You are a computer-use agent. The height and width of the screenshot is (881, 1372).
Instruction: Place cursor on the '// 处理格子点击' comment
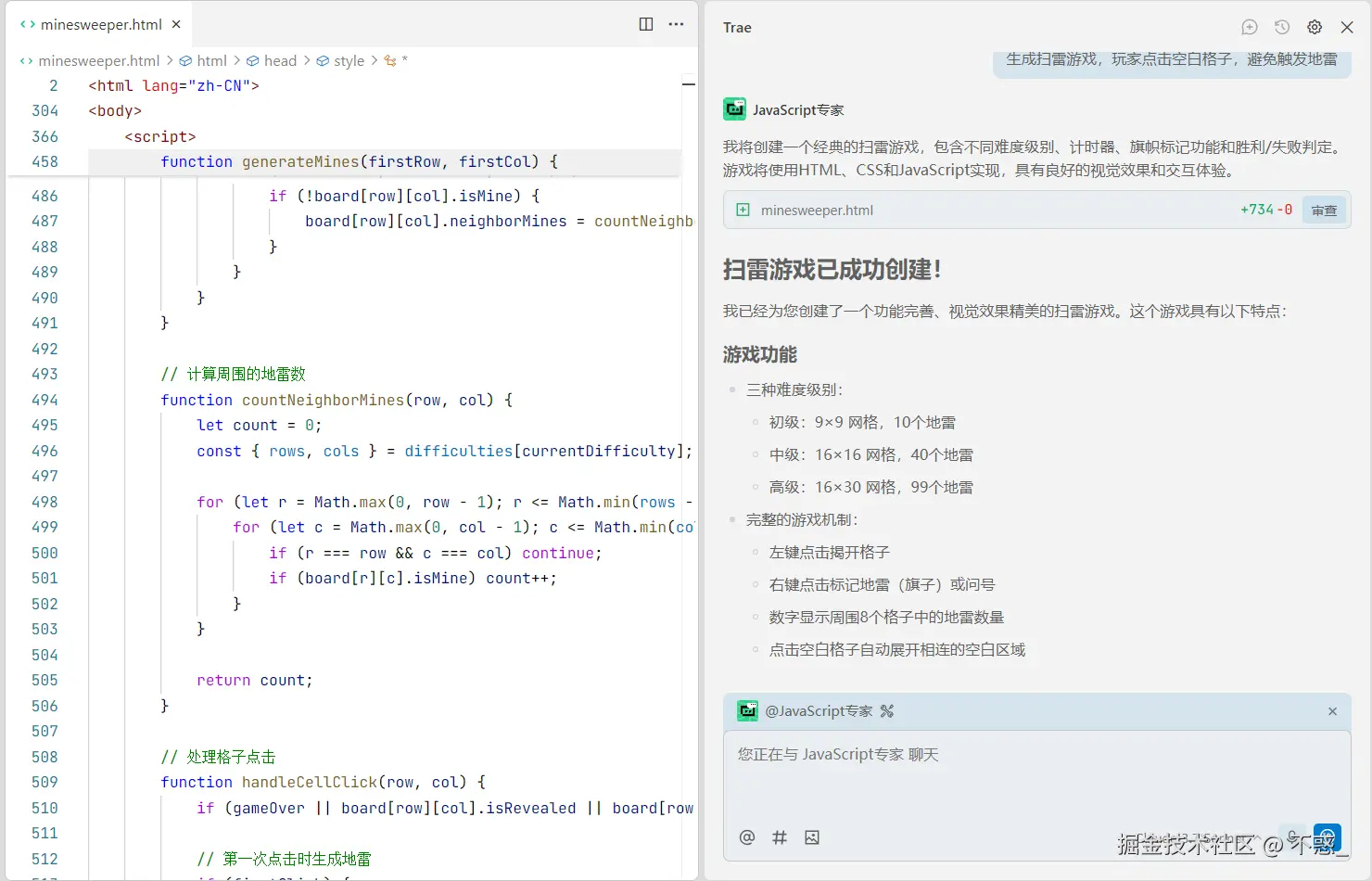(x=218, y=757)
